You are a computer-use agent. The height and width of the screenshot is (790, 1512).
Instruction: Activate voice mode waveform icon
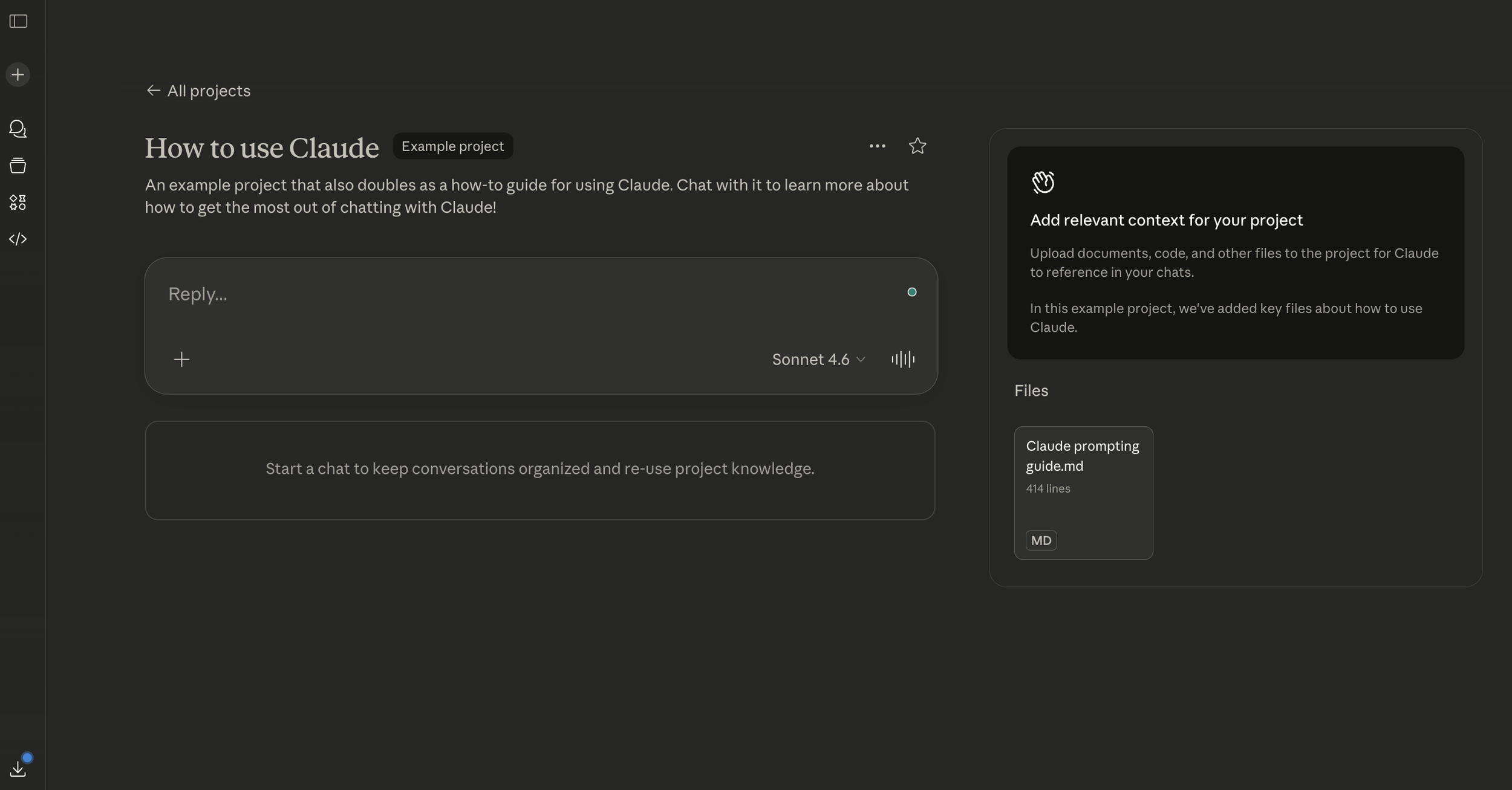click(902, 360)
